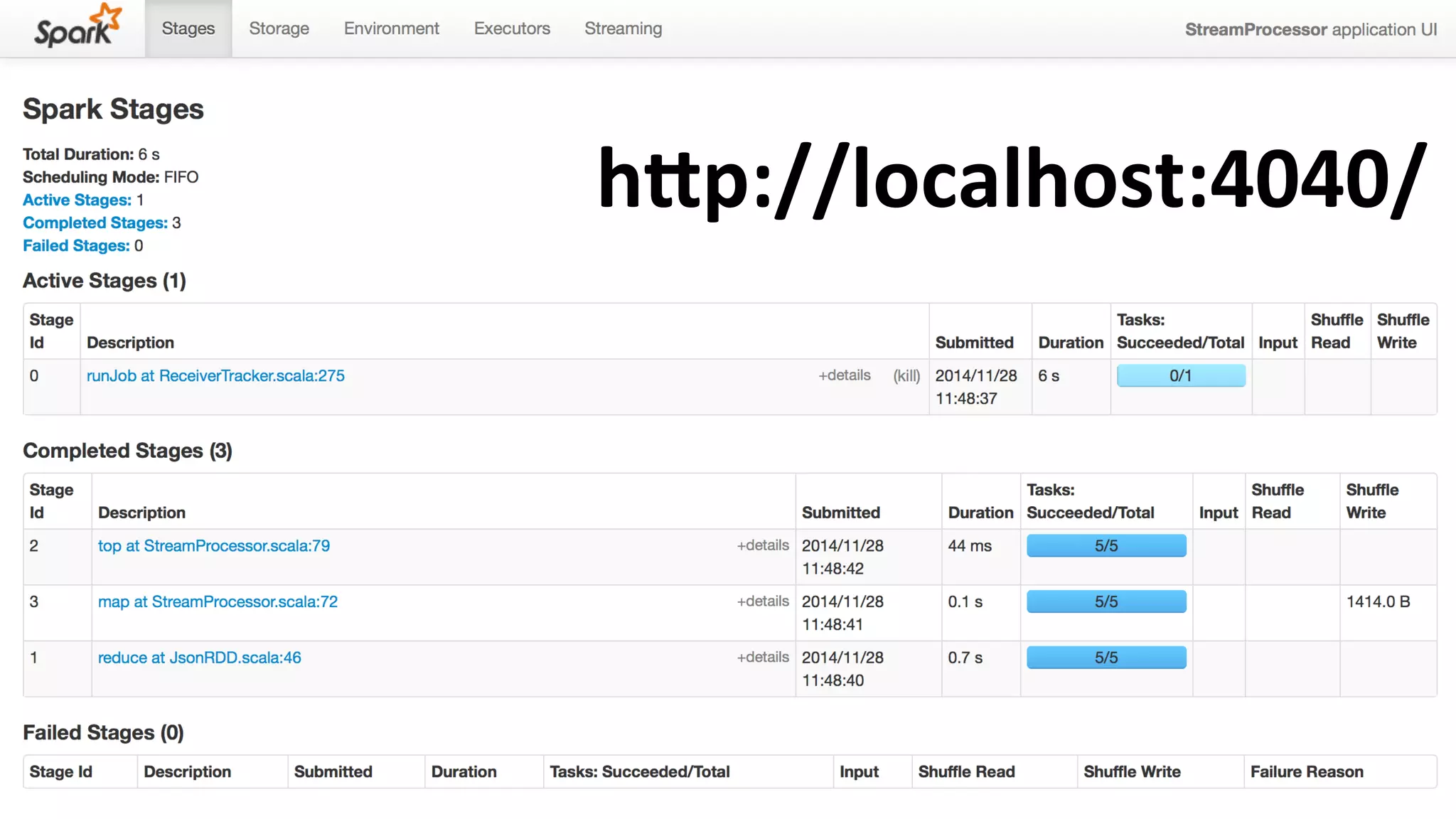The height and width of the screenshot is (819, 1456).
Task: Click Description header in Completed Stages table
Action: (141, 513)
